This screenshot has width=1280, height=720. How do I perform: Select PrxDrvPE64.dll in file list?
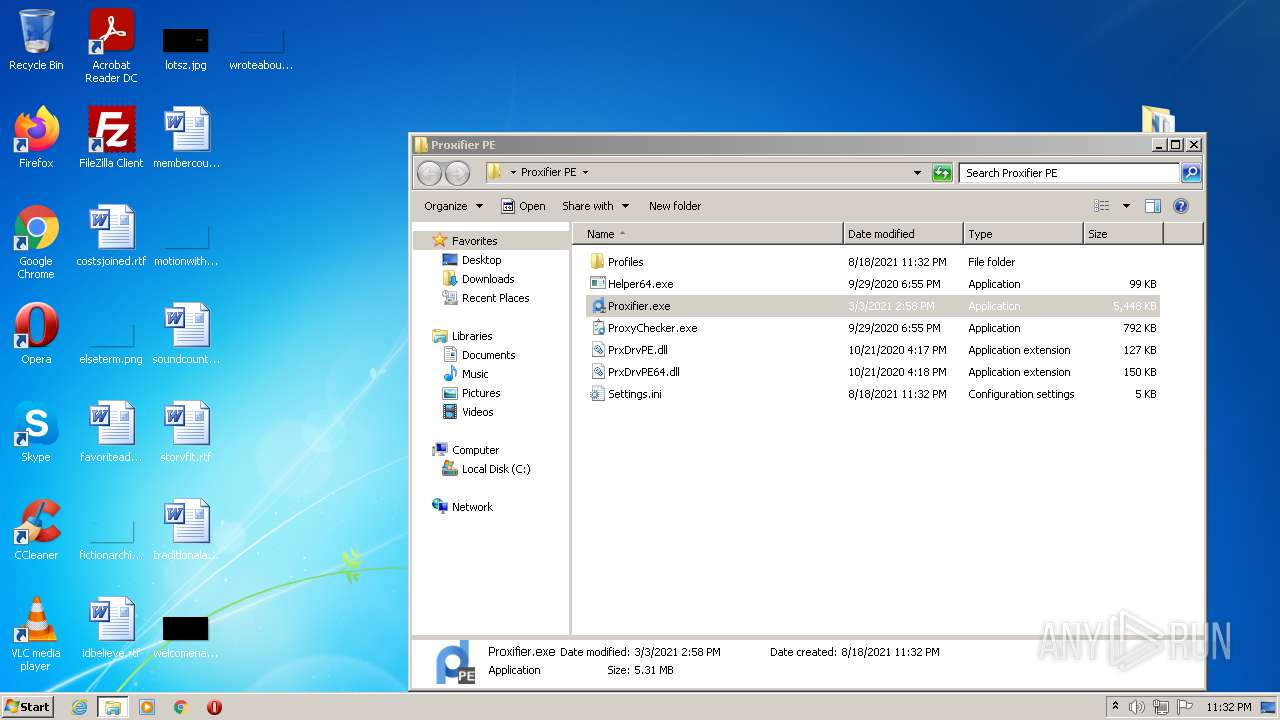(643, 372)
